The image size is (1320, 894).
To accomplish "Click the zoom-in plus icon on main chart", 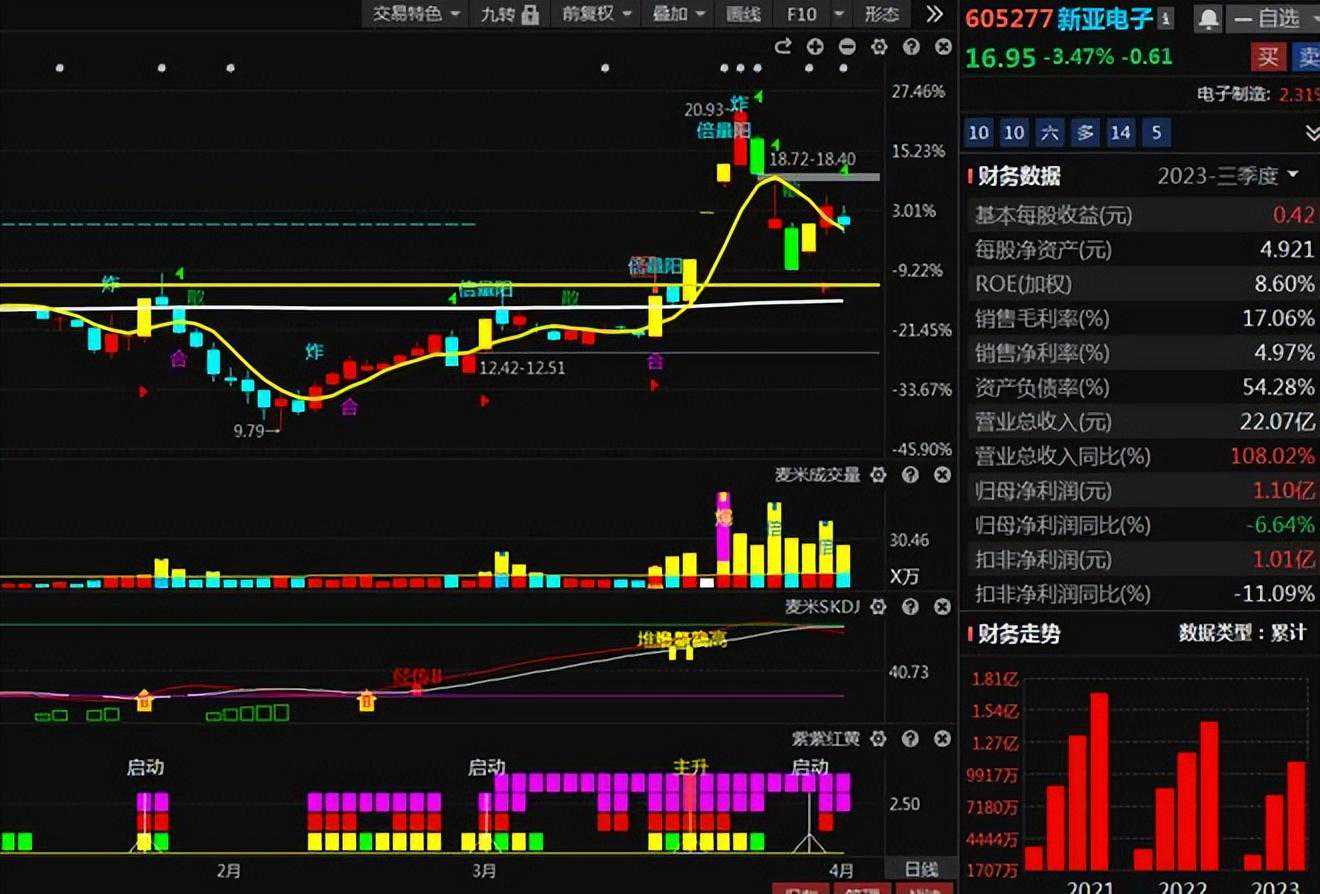I will point(815,47).
